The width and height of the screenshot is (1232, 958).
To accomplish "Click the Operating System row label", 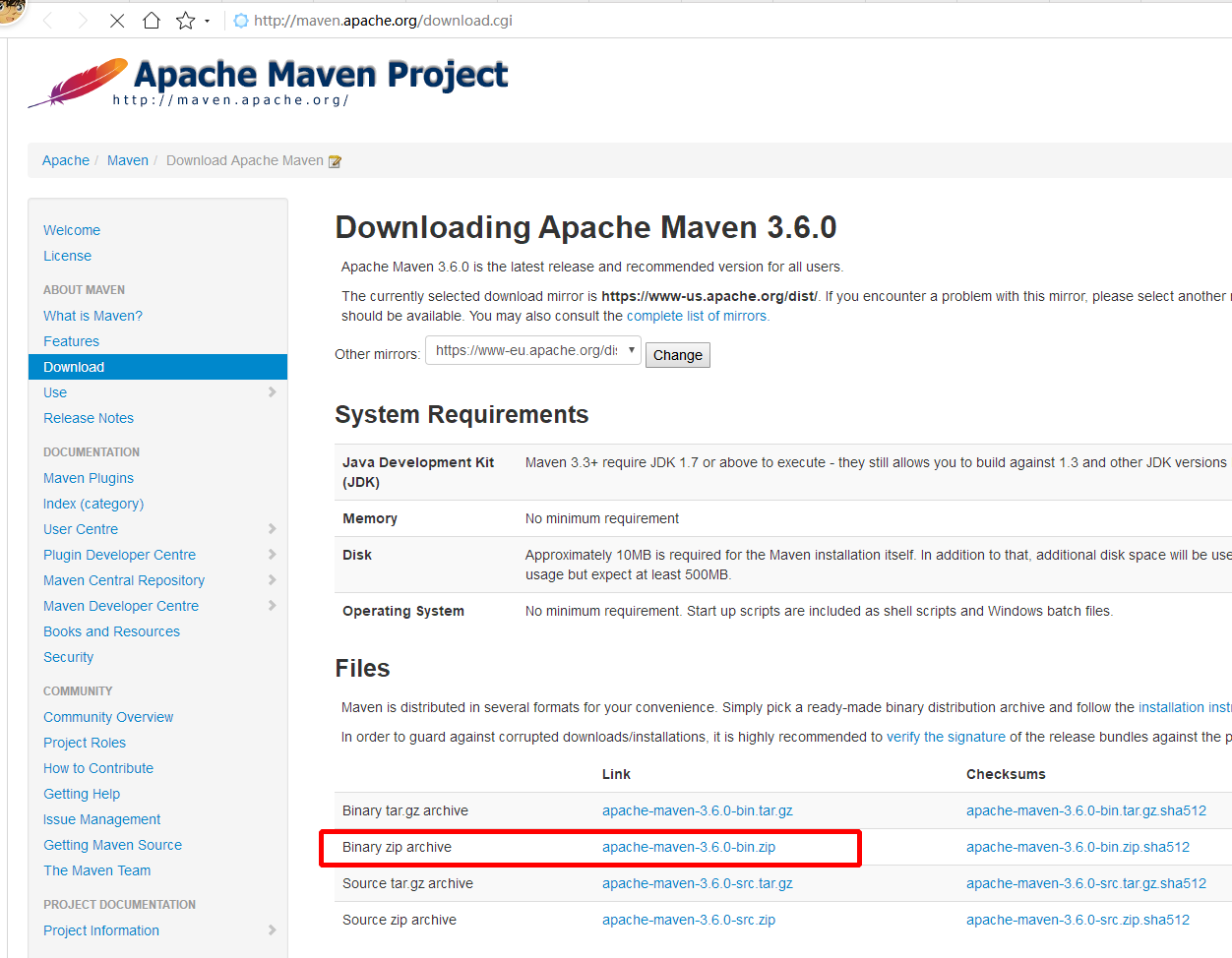I will (x=403, y=611).
